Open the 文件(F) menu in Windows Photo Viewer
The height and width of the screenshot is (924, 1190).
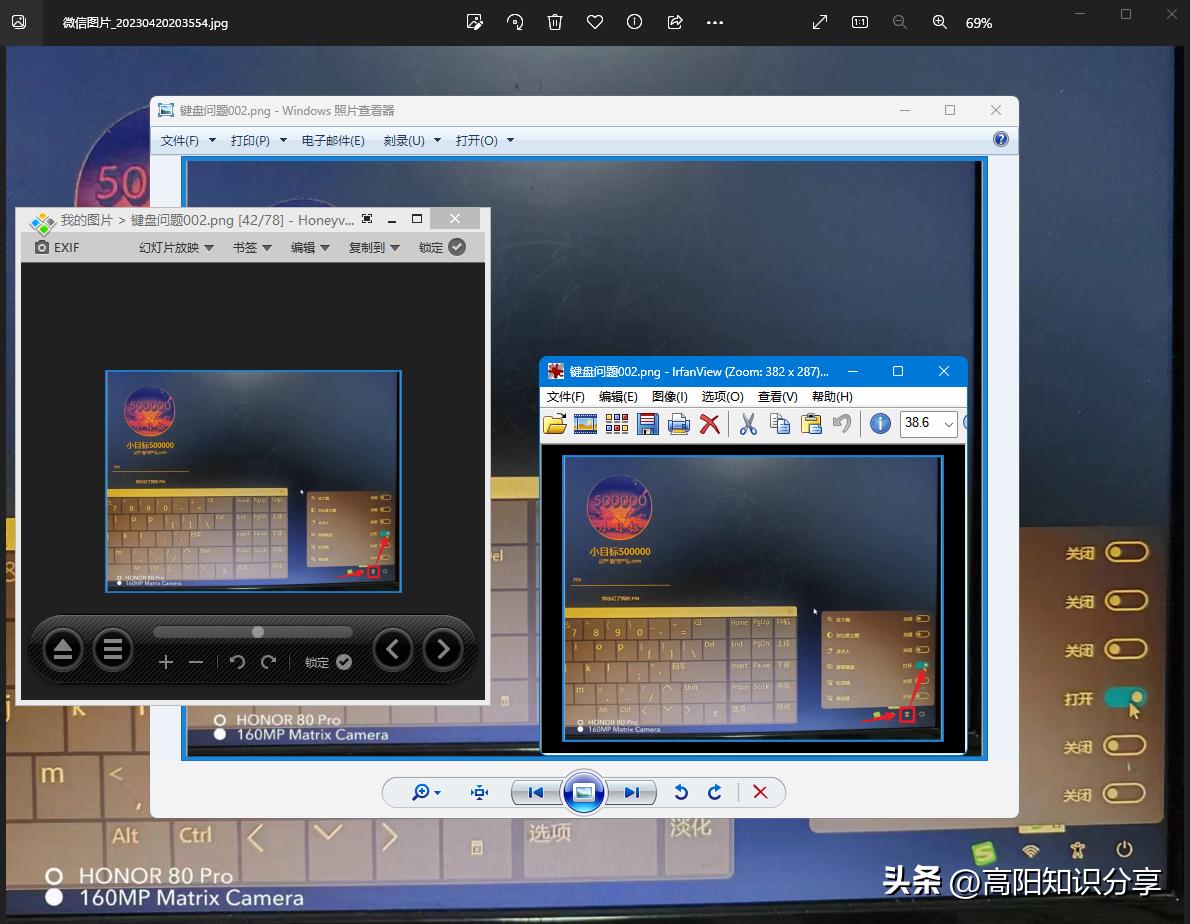[188, 140]
